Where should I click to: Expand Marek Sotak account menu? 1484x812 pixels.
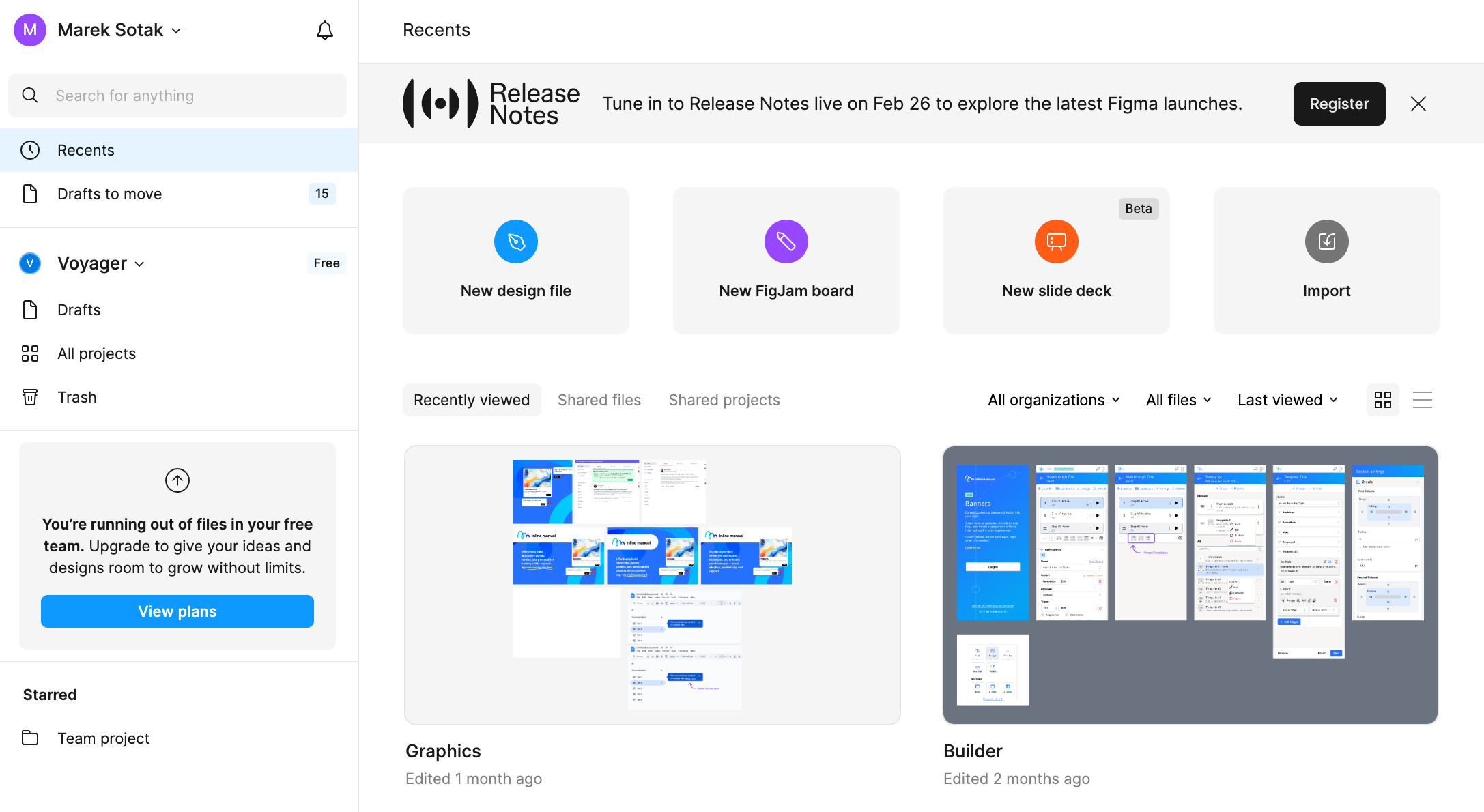(x=119, y=30)
